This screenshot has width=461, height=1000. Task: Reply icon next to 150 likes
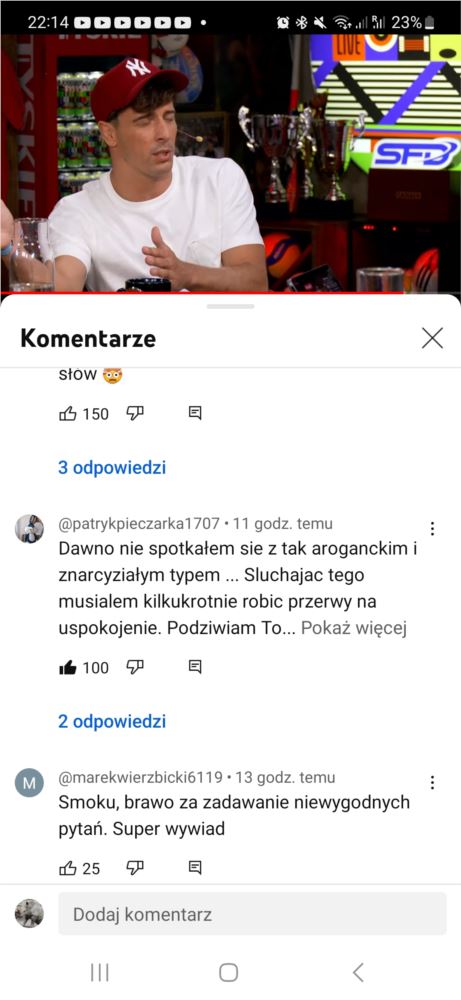195,413
